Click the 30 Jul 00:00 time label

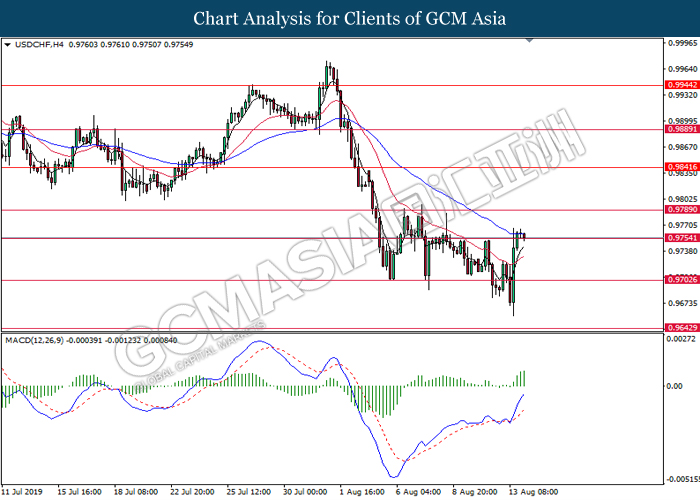(305, 492)
